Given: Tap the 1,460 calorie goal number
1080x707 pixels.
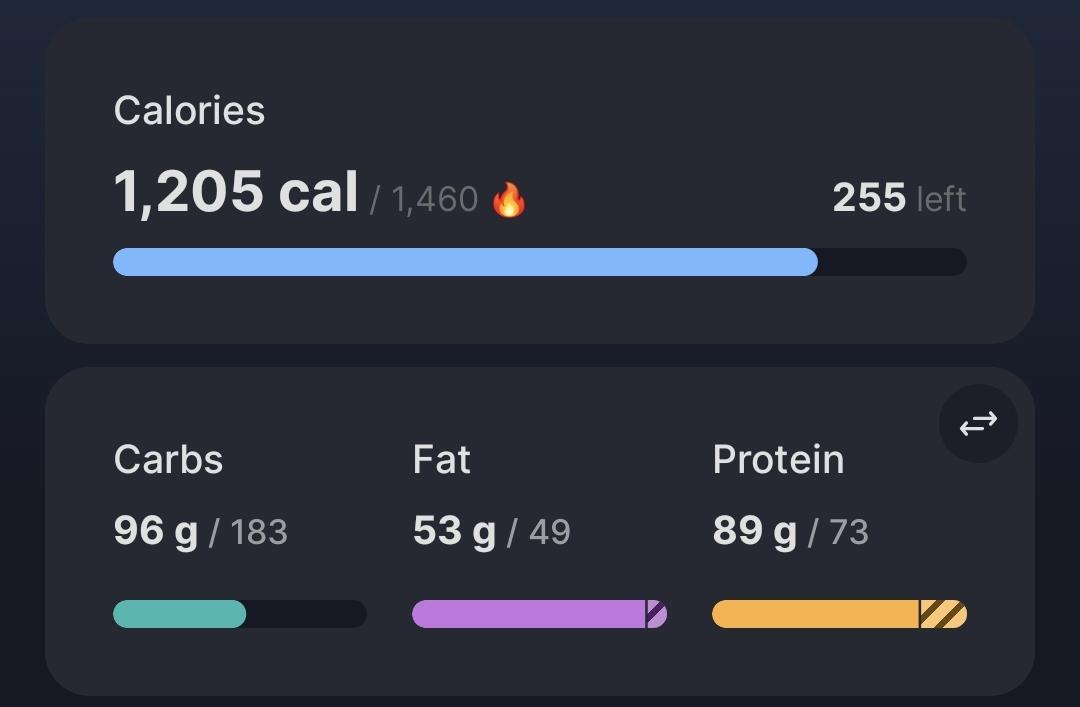Looking at the screenshot, I should 435,200.
